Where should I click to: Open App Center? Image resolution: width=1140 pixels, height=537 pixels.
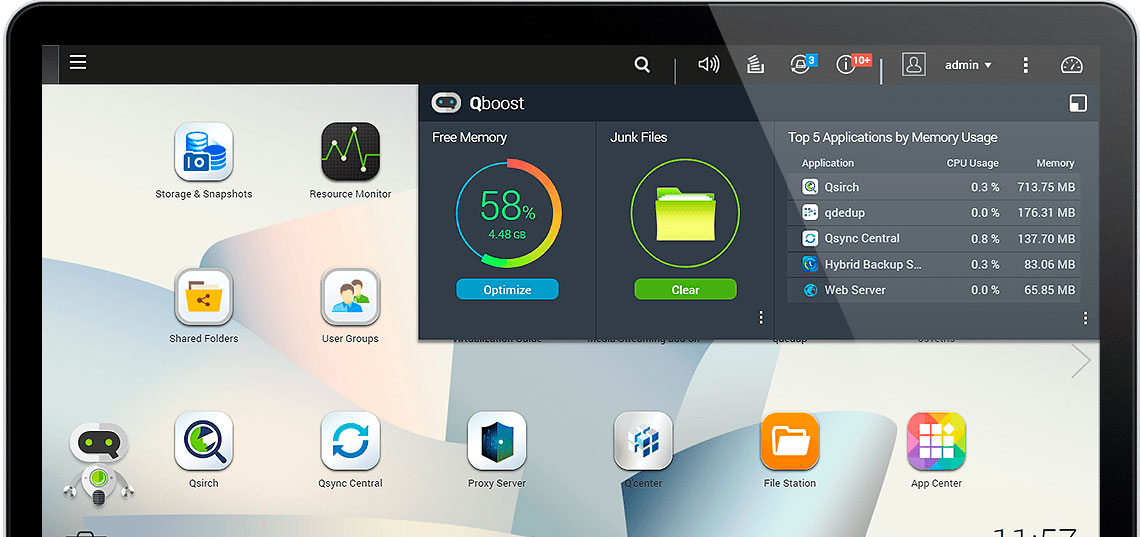click(x=936, y=442)
